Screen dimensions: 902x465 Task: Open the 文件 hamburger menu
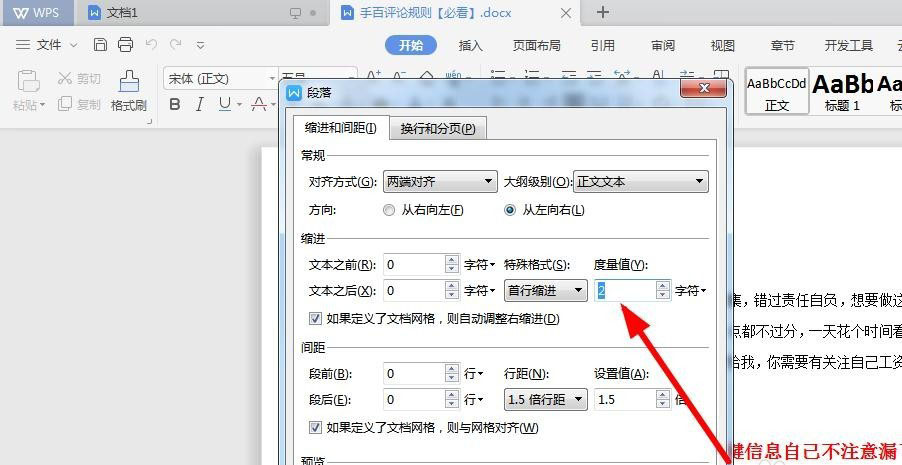(x=22, y=45)
